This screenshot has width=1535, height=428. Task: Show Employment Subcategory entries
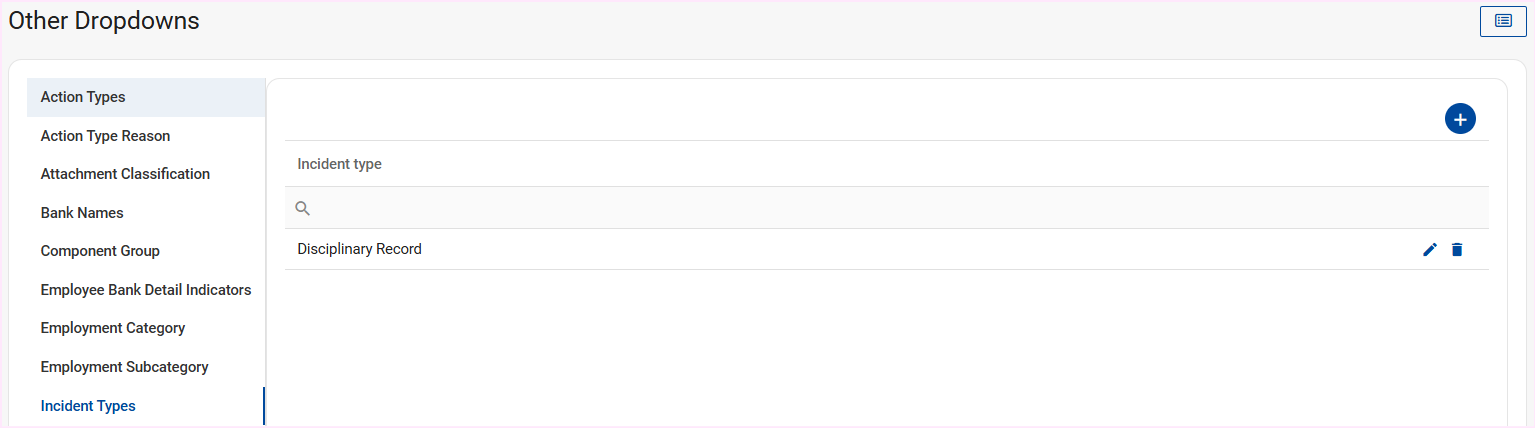coord(124,367)
